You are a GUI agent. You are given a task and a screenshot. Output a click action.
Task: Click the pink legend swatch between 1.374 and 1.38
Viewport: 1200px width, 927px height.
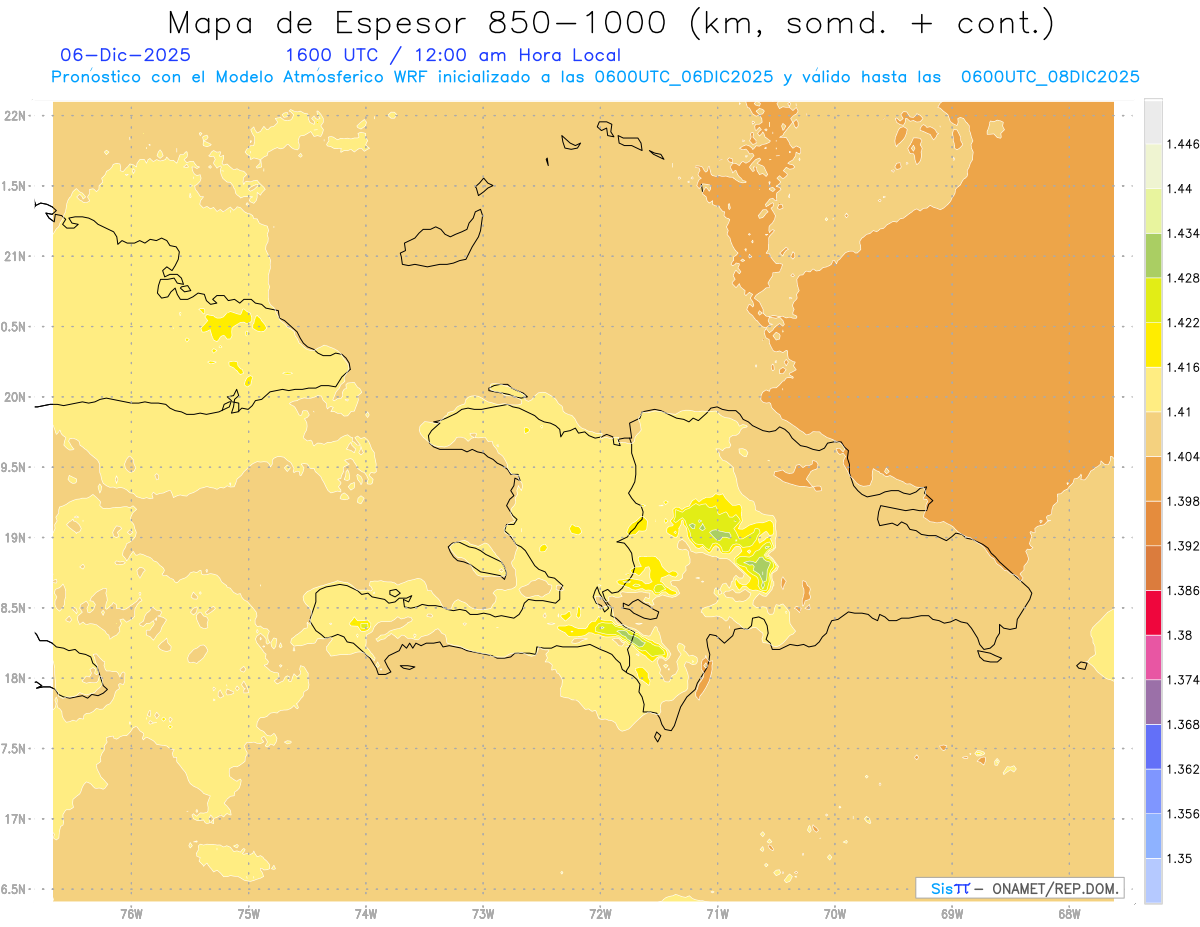[x=1153, y=657]
